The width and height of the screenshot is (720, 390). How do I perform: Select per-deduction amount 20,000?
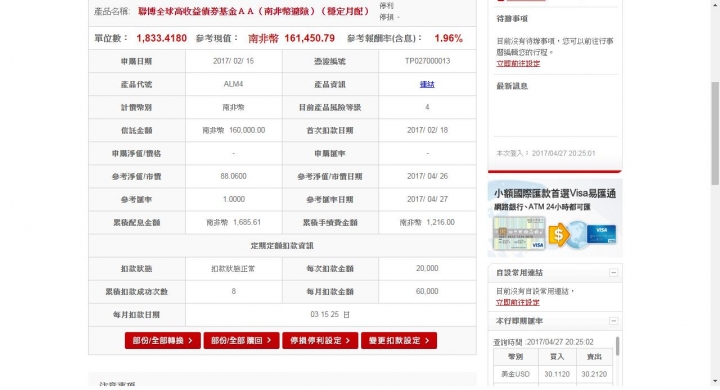427,268
